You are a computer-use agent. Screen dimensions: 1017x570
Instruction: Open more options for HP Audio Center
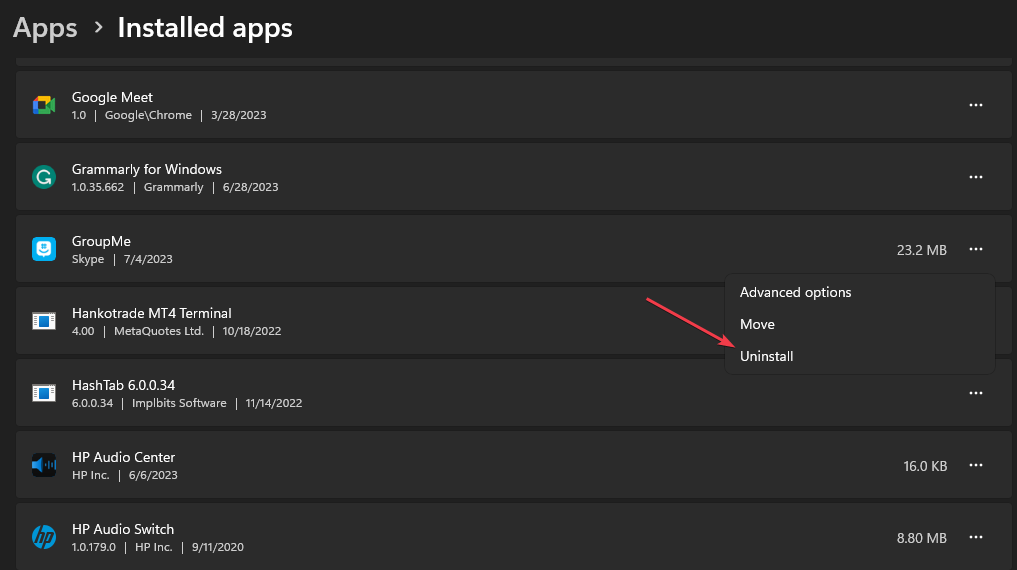click(976, 465)
